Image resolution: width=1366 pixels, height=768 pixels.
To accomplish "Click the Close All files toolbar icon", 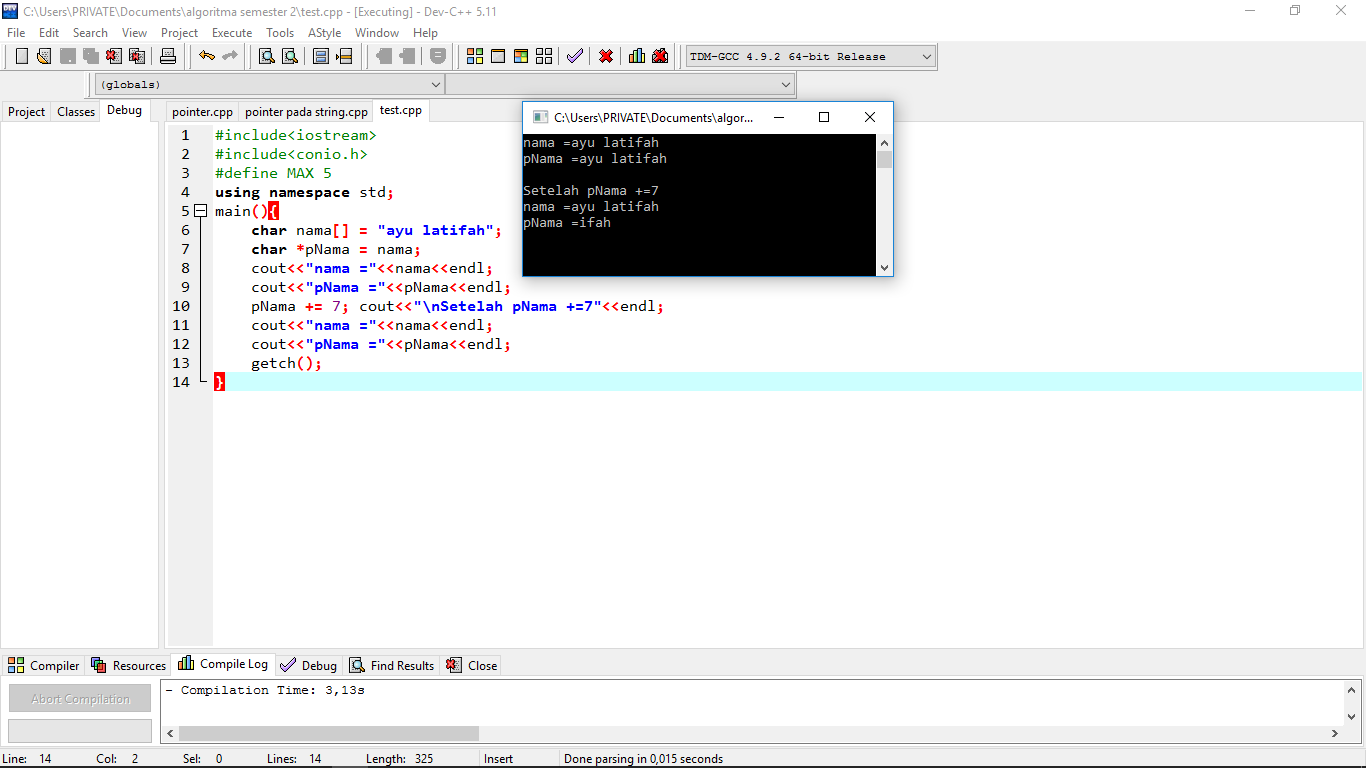I will 137,56.
